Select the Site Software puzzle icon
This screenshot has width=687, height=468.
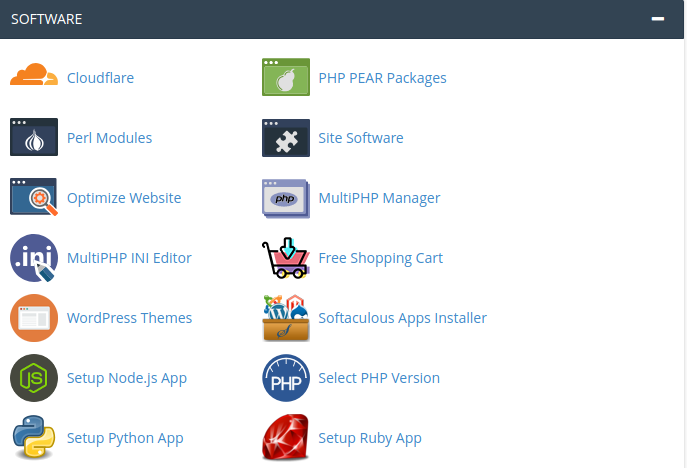pyautogui.click(x=286, y=138)
